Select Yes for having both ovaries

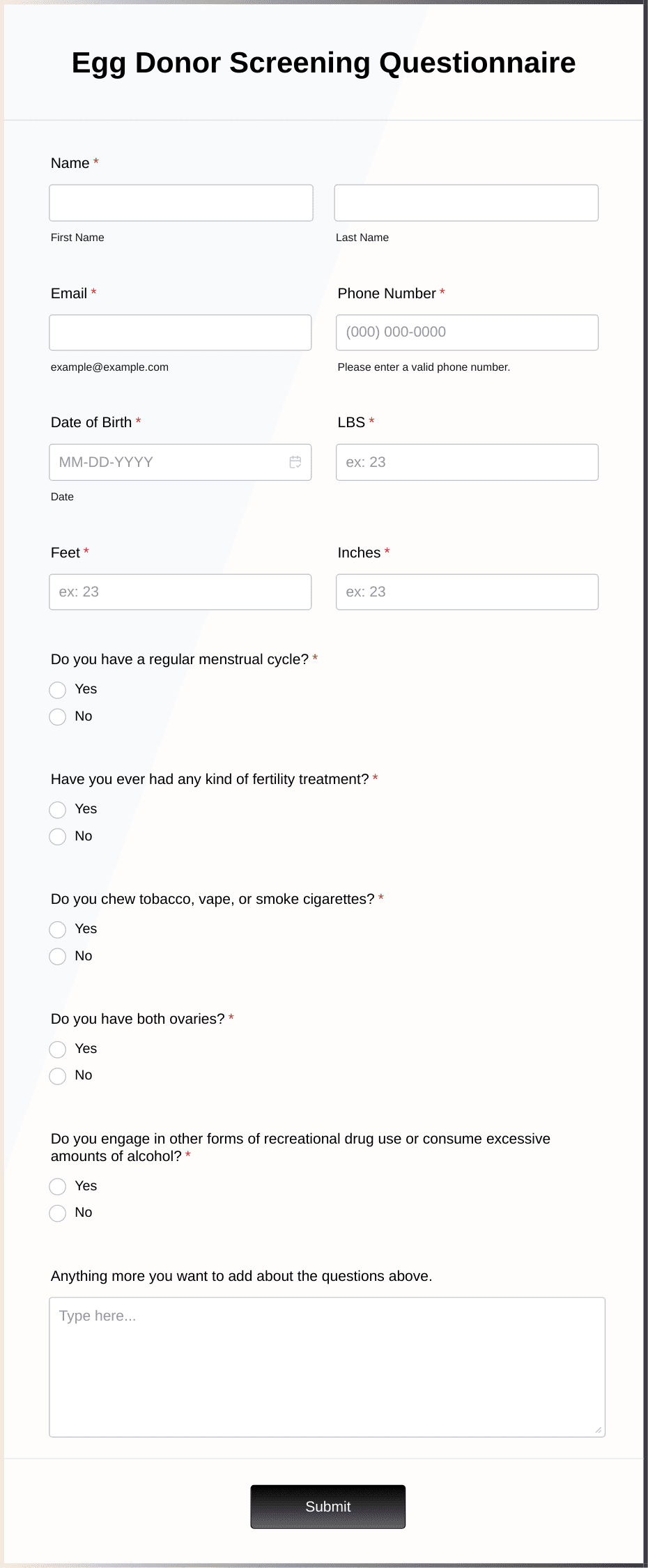tap(58, 1050)
